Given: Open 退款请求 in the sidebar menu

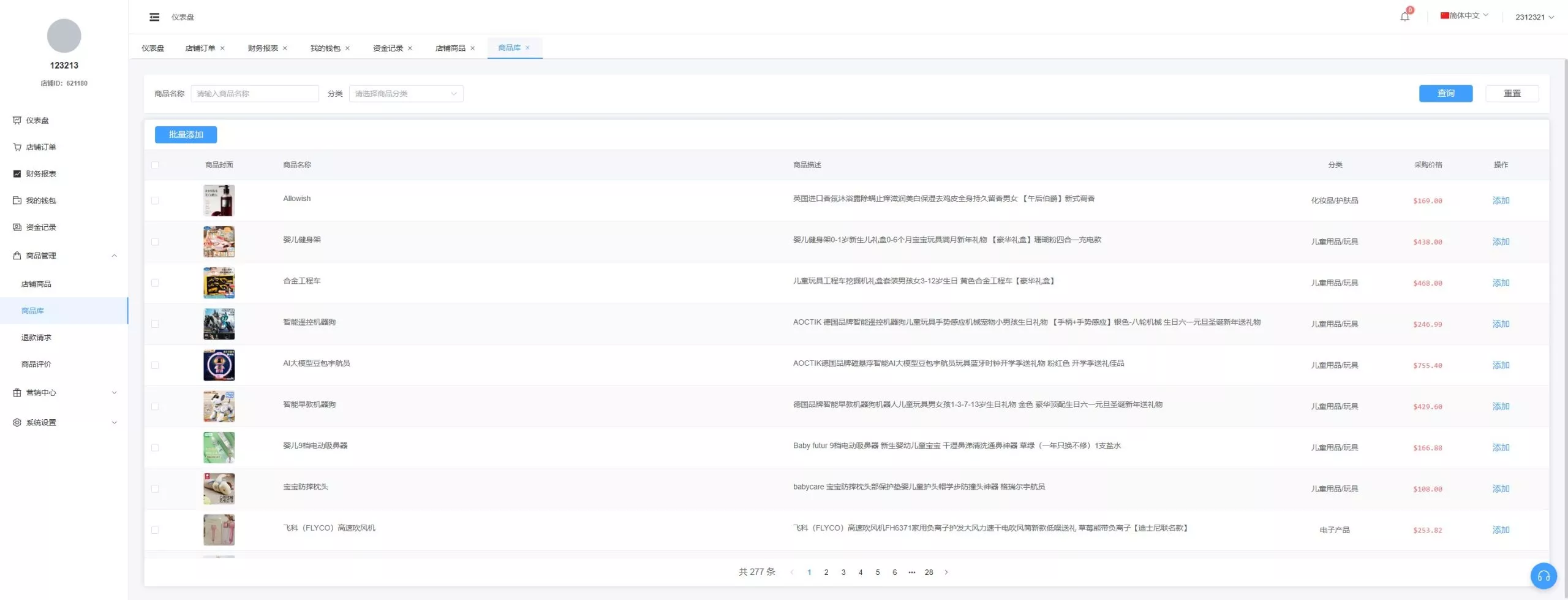Looking at the screenshot, I should click(x=36, y=338).
